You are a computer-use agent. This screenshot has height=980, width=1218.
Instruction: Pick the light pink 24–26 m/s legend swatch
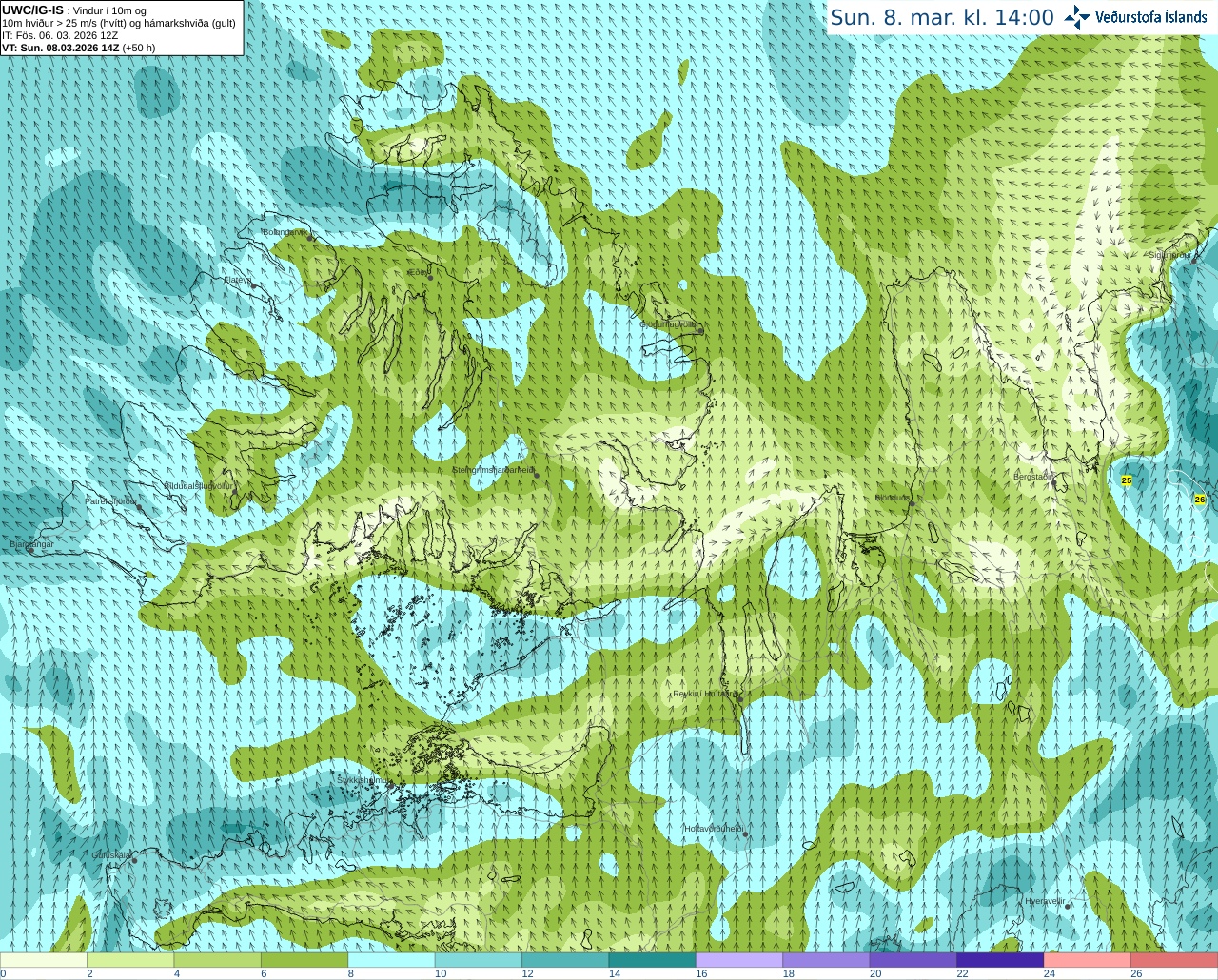point(1088,960)
